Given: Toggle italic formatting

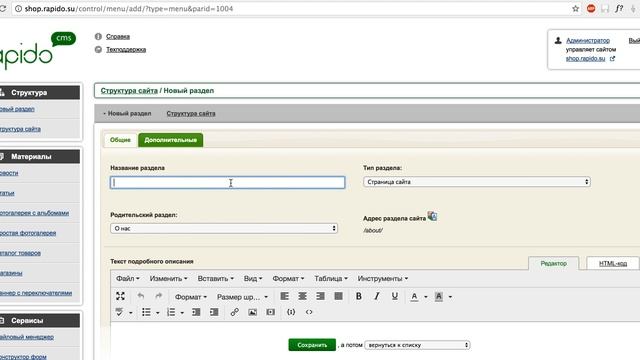Looking at the screenshot, I should (x=376, y=296).
